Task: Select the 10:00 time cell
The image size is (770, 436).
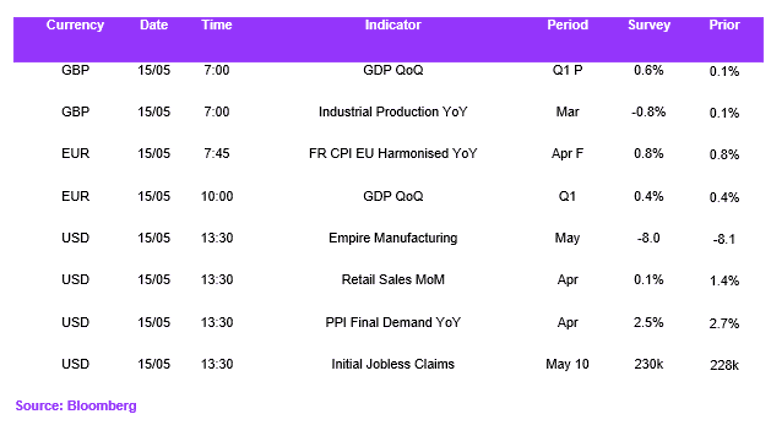Action: pyautogui.click(x=217, y=196)
